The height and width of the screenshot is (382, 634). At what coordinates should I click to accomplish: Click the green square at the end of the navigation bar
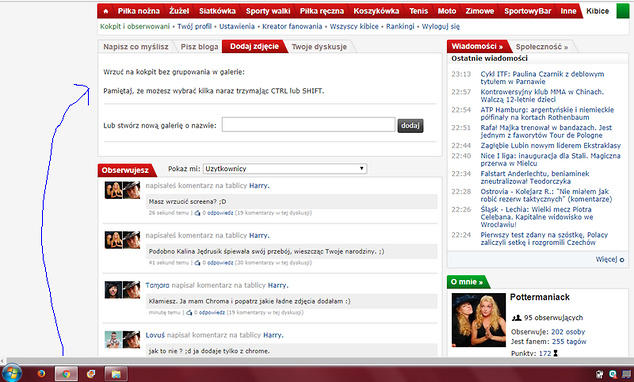(623, 11)
